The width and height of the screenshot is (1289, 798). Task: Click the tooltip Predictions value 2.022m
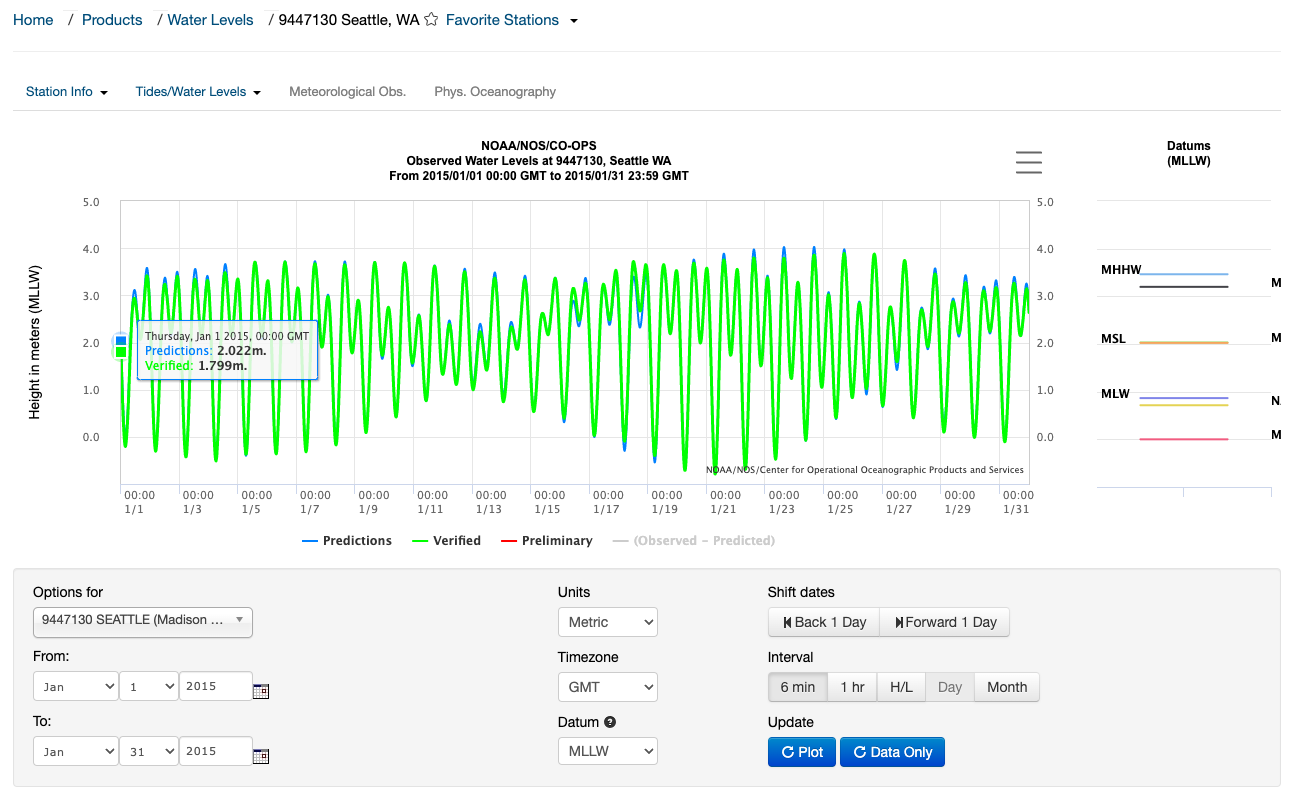click(x=242, y=351)
